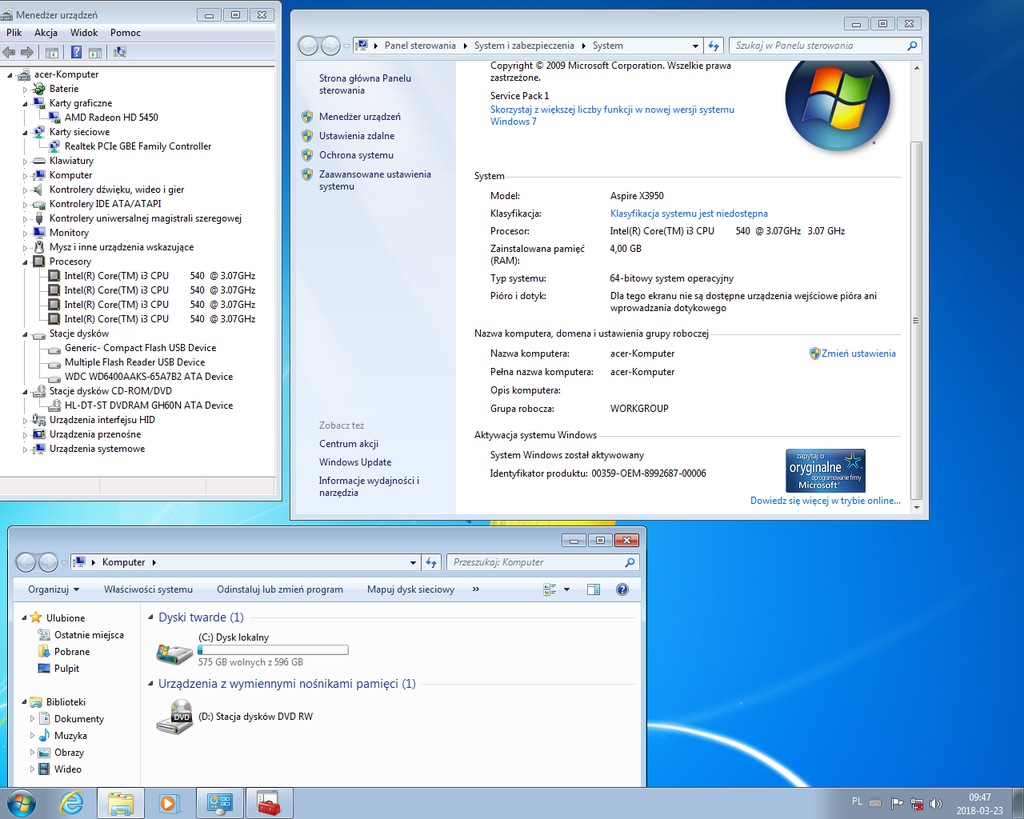The image size is (1024, 819).
Task: Click the Monitory category icon
Action: pos(39,233)
